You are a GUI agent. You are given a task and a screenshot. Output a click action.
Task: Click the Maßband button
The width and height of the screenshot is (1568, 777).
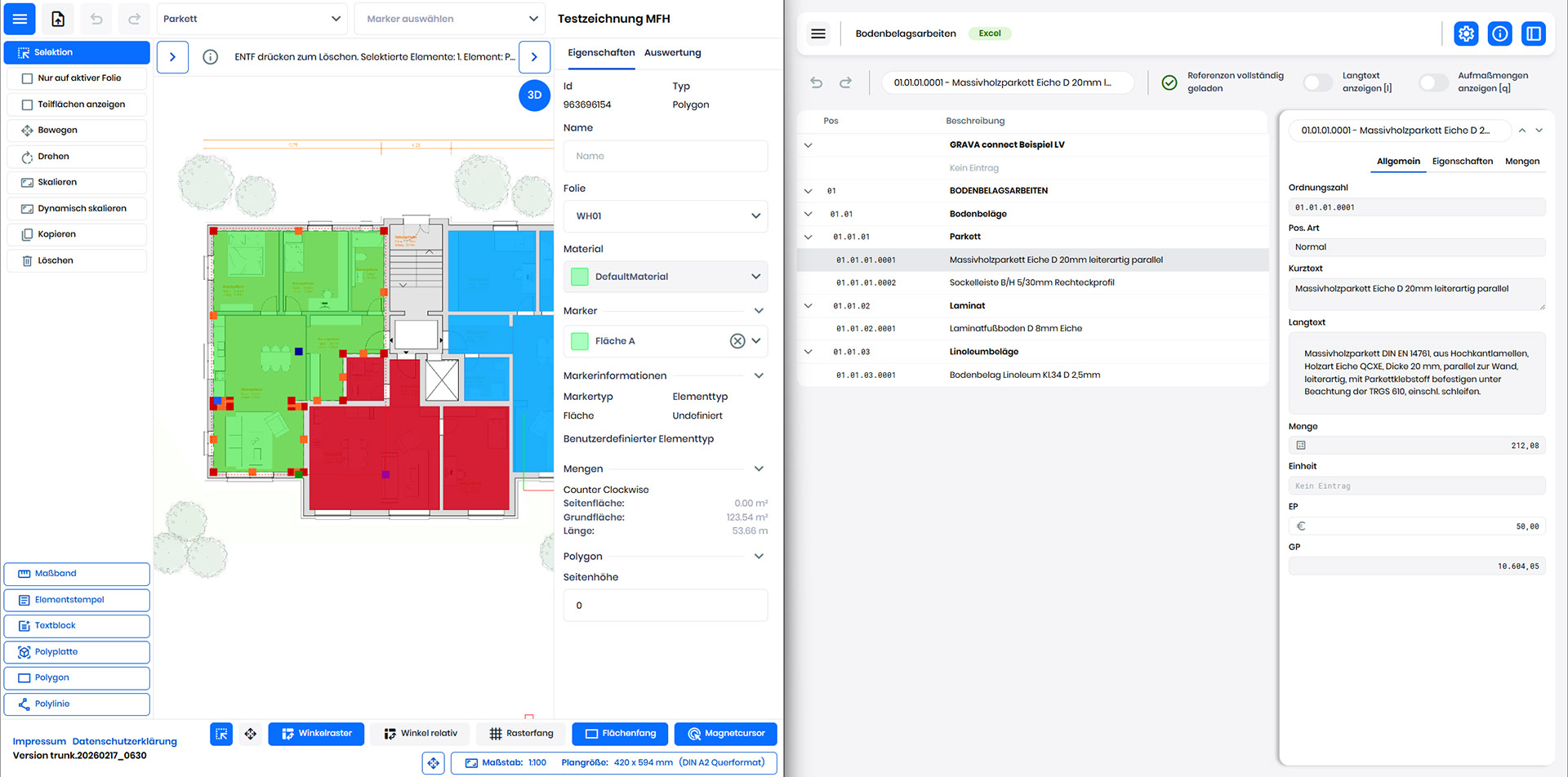click(x=77, y=574)
